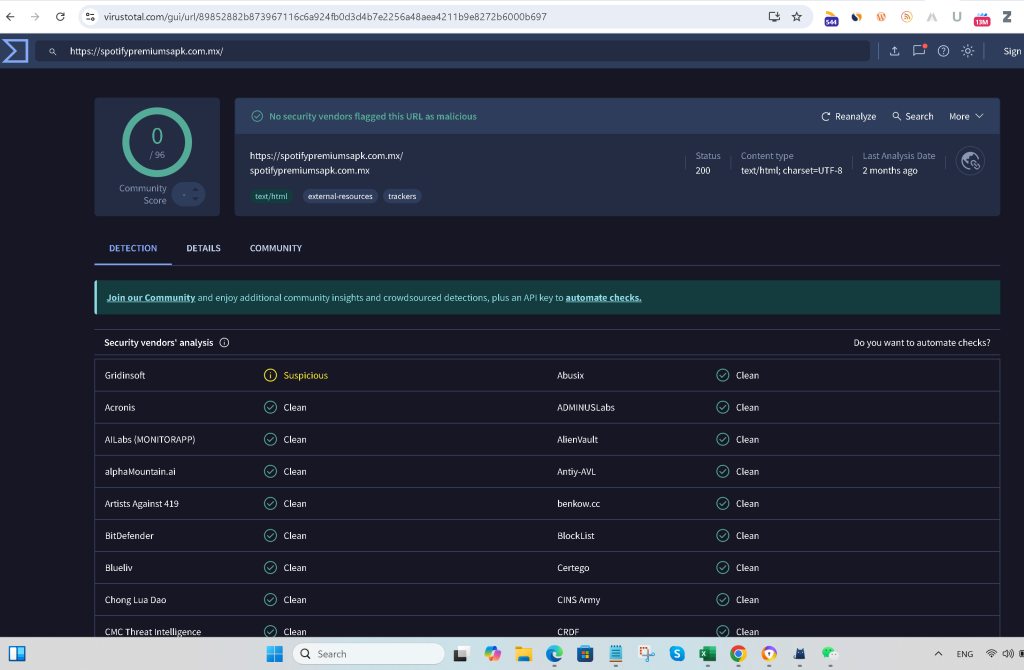Open Excel from the taskbar
The height and width of the screenshot is (670, 1024).
point(707,654)
